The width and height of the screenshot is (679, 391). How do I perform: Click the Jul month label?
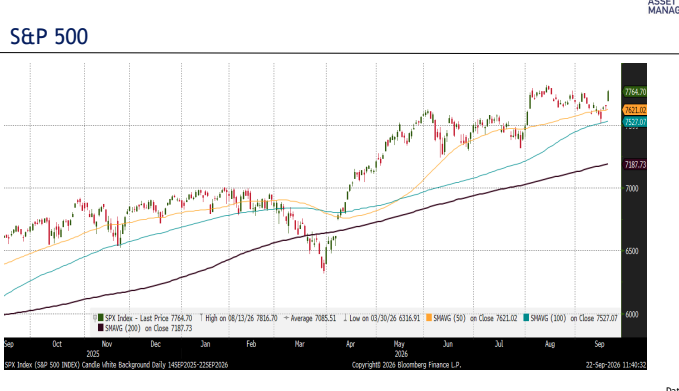[499, 344]
